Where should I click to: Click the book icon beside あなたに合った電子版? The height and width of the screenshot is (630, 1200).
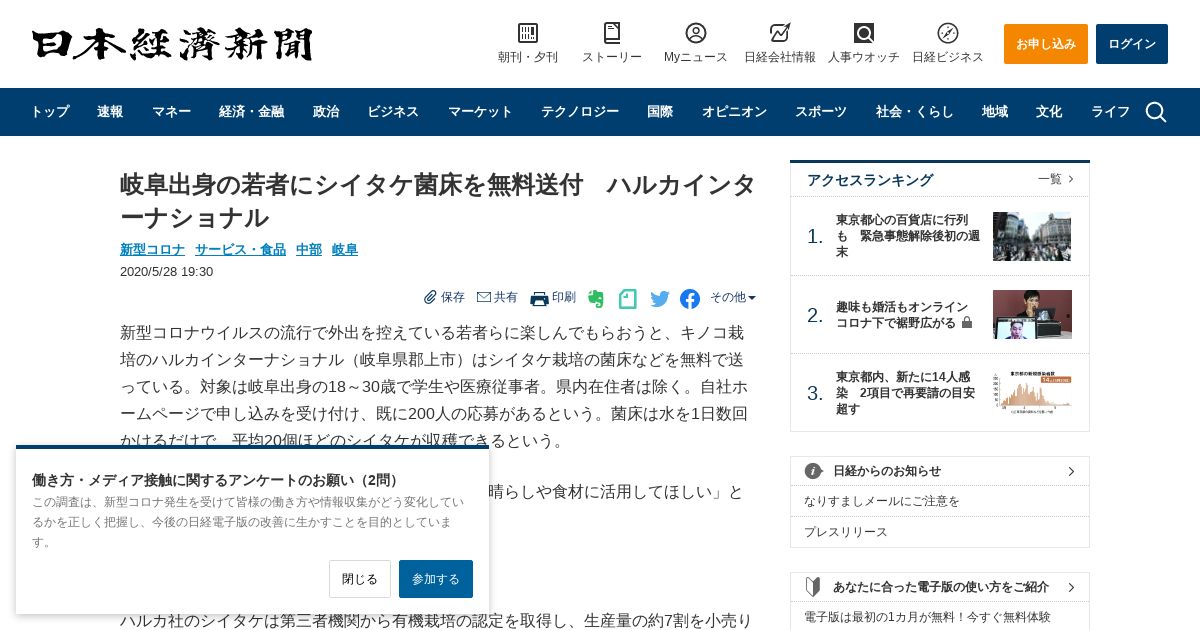[814, 587]
